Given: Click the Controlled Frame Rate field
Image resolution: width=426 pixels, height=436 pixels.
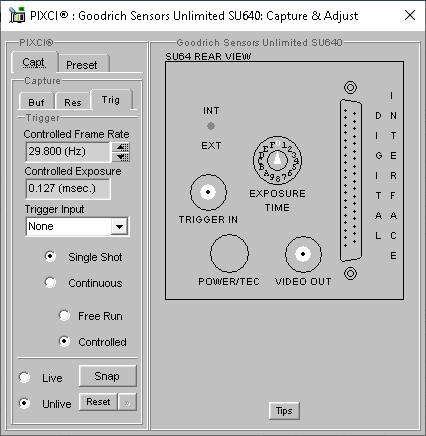Looking at the screenshot, I should pos(68,152).
